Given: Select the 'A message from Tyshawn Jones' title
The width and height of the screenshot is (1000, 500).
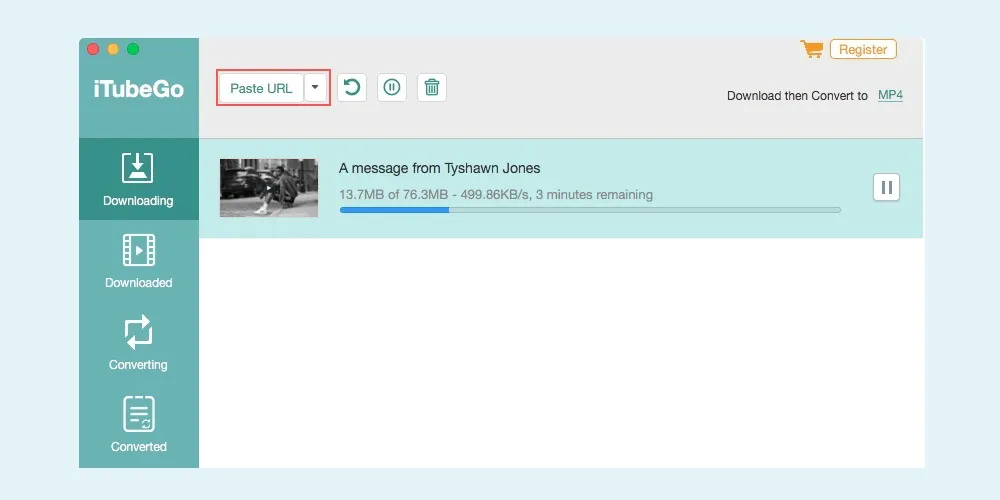Looking at the screenshot, I should tap(439, 168).
